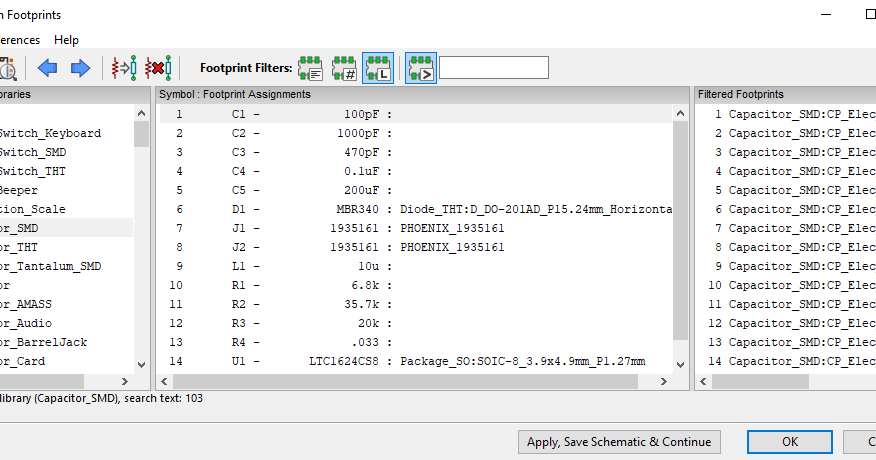Select filtered footprint number 1
Screen dimensions: 876x460
tap(788, 114)
